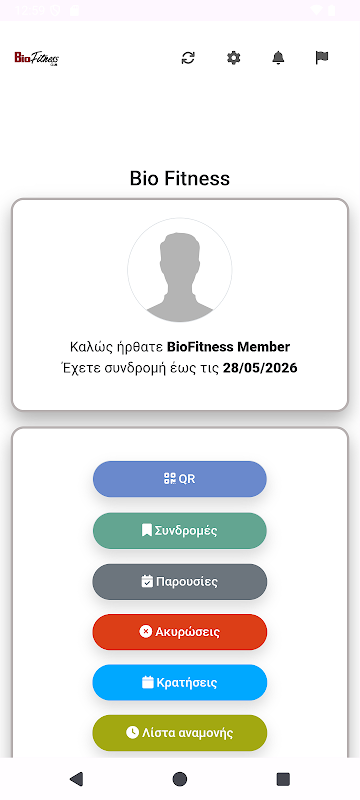Tap the BioFitness Member welcome text
The image size is (360, 800).
(228, 347)
